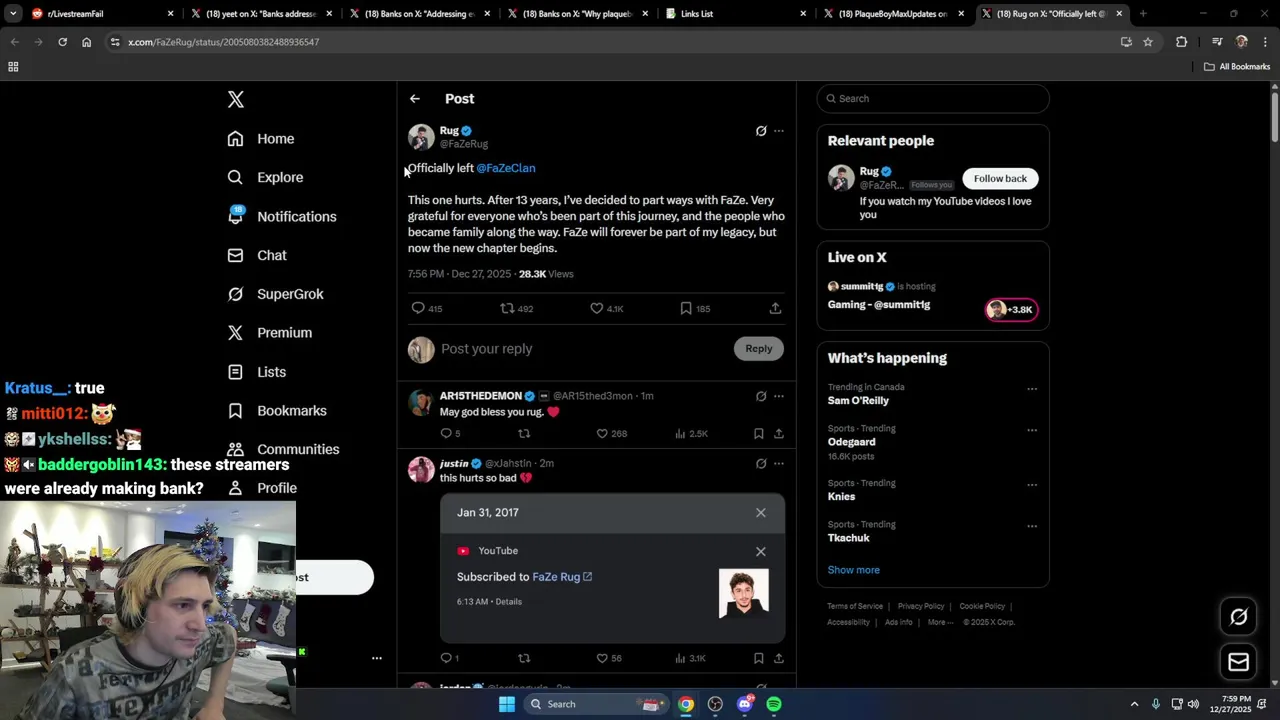Open the Grok floating button

tap(1238, 617)
